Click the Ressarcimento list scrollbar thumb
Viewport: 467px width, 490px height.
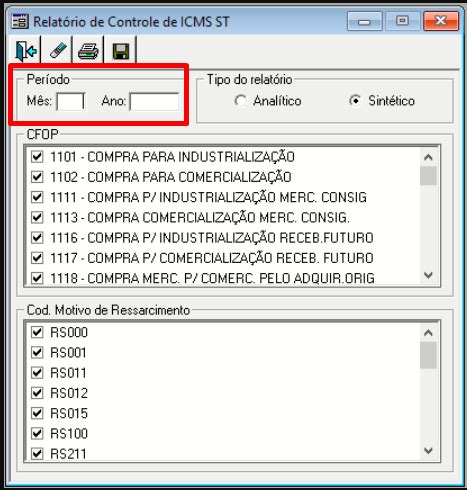pyautogui.click(x=428, y=355)
